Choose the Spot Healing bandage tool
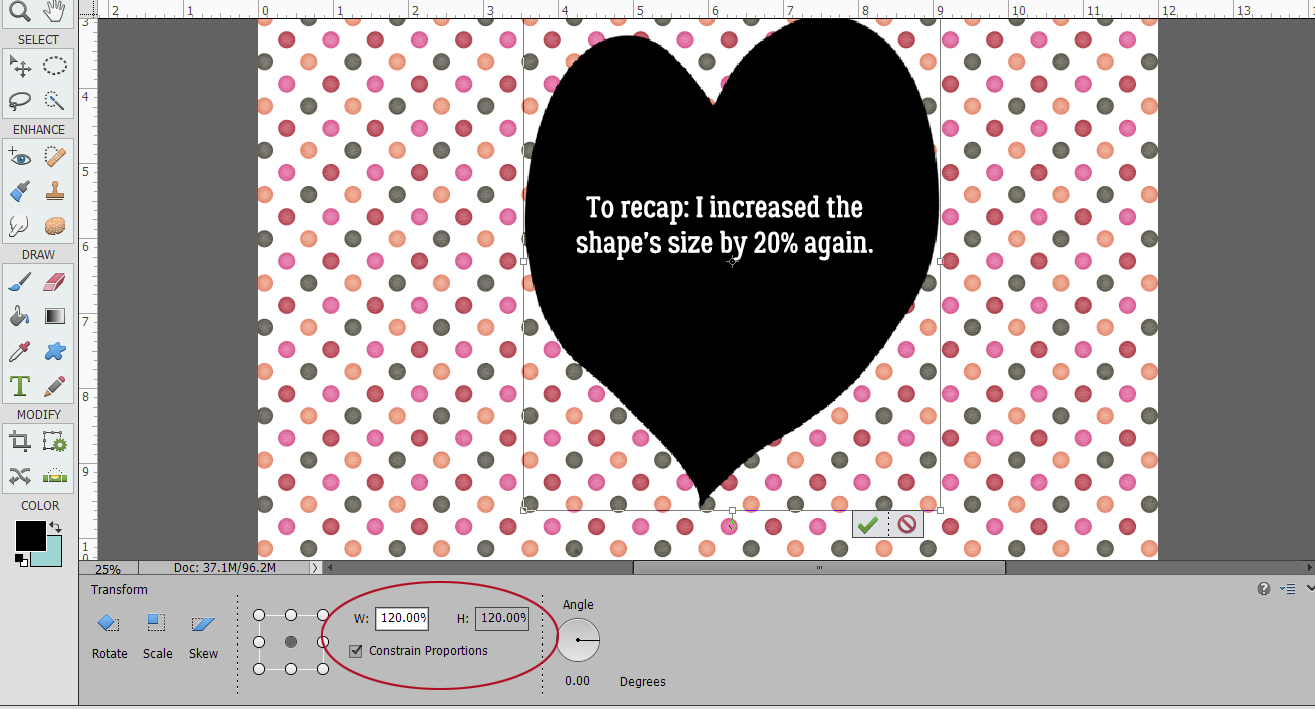Image resolution: width=1315 pixels, height=709 pixels. pyautogui.click(x=55, y=157)
